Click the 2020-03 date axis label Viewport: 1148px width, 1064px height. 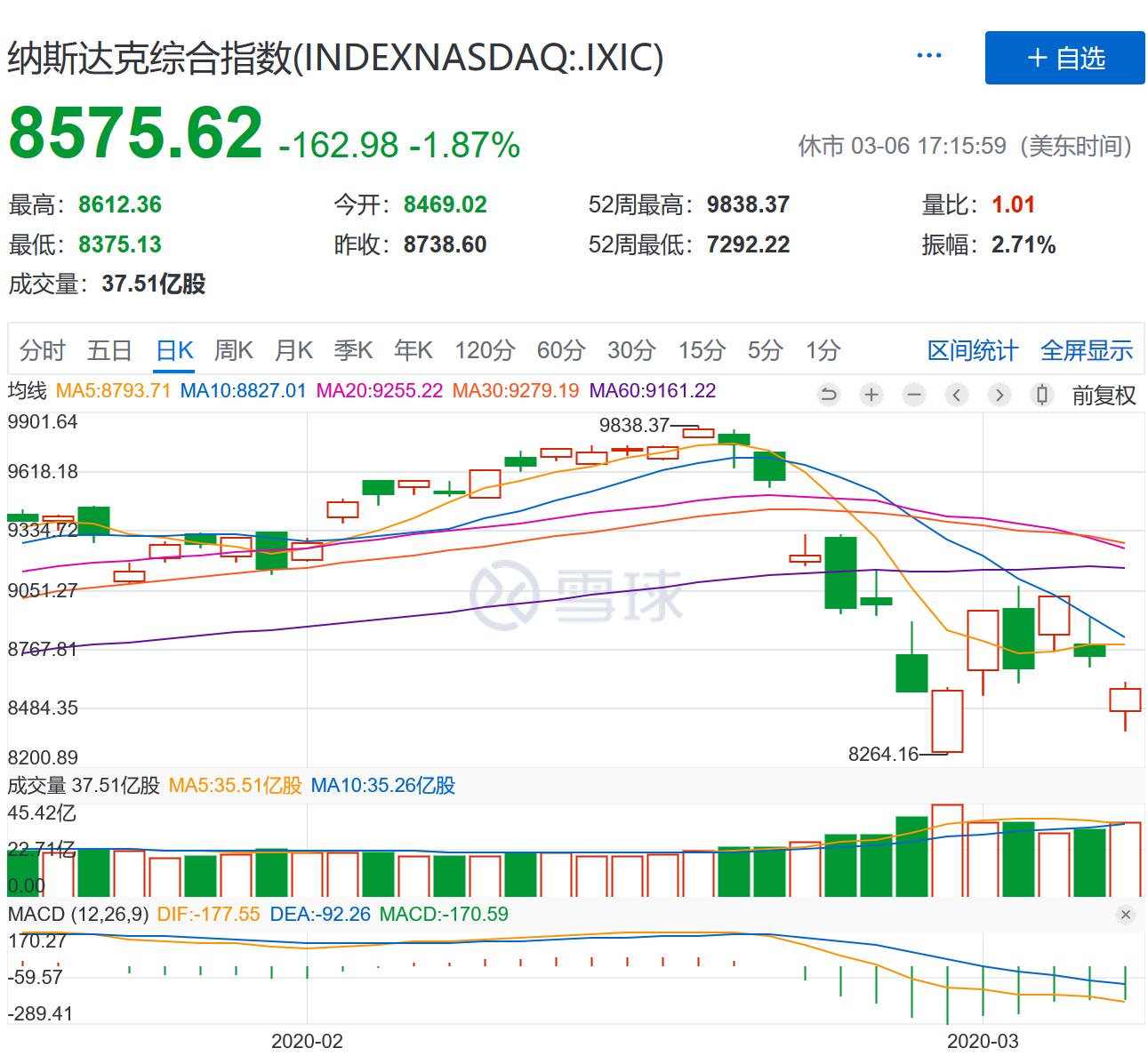(x=983, y=1042)
